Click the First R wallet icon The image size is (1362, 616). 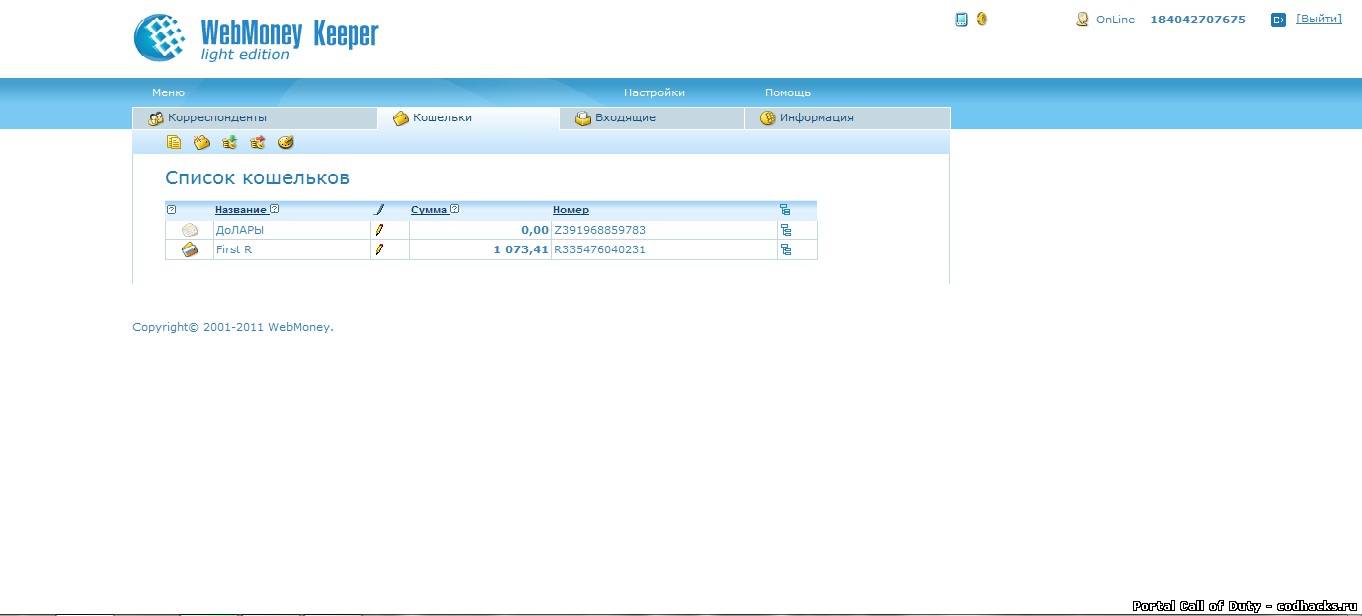pos(190,249)
